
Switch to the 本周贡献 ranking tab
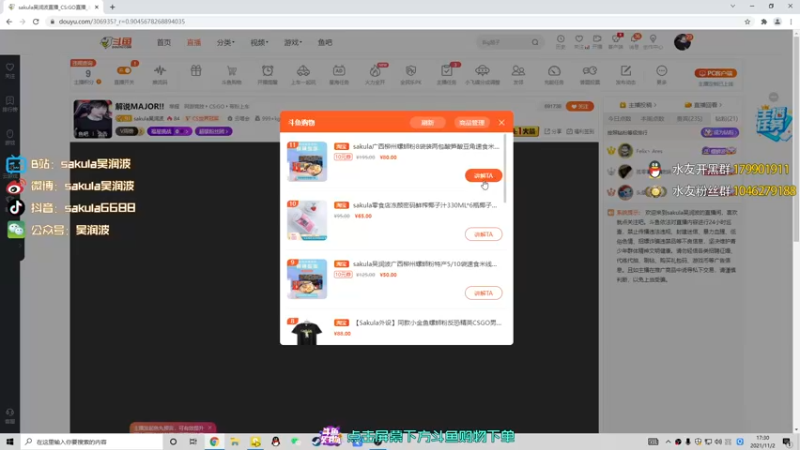click(x=652, y=118)
